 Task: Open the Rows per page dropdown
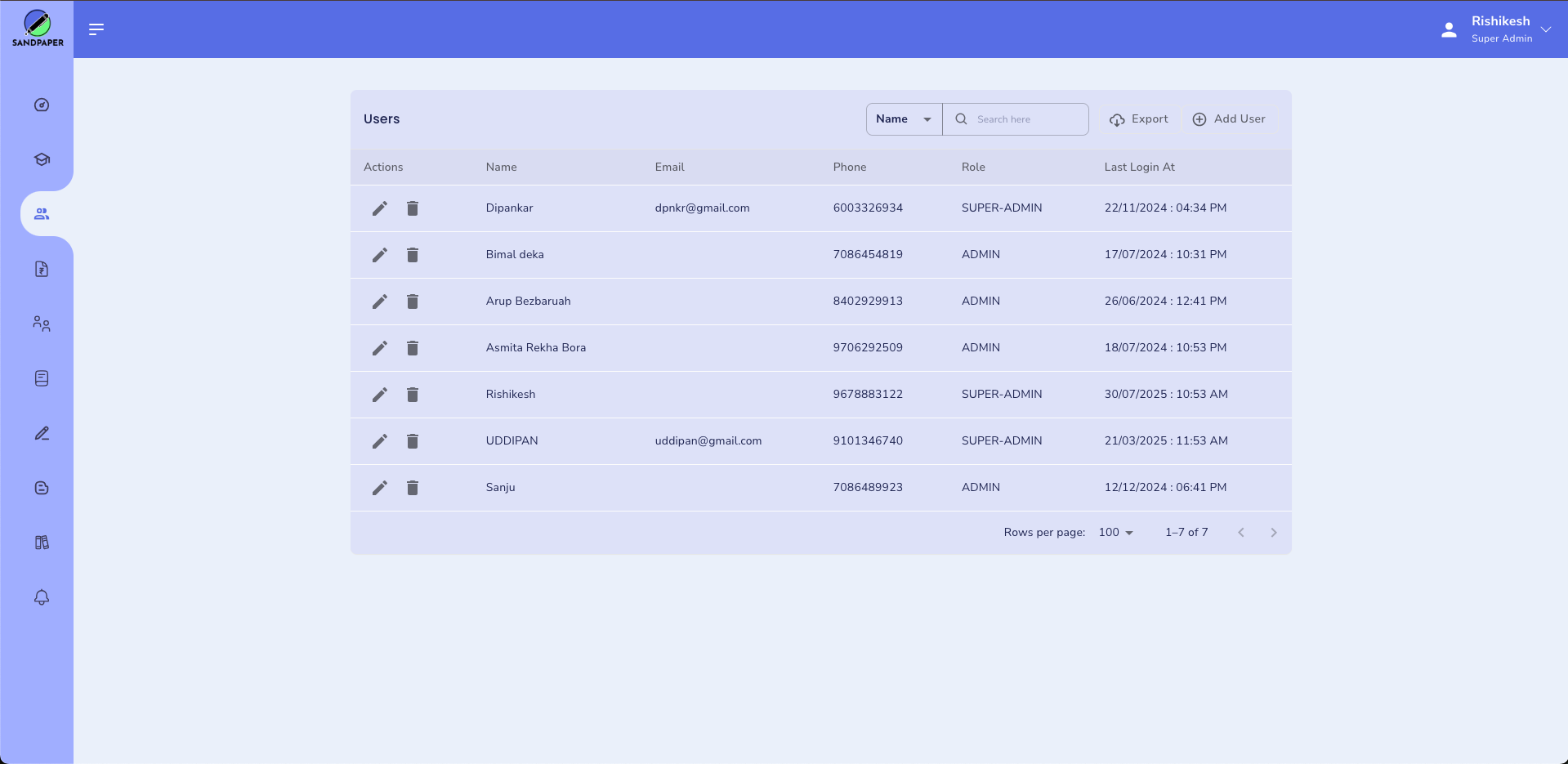[1115, 532]
